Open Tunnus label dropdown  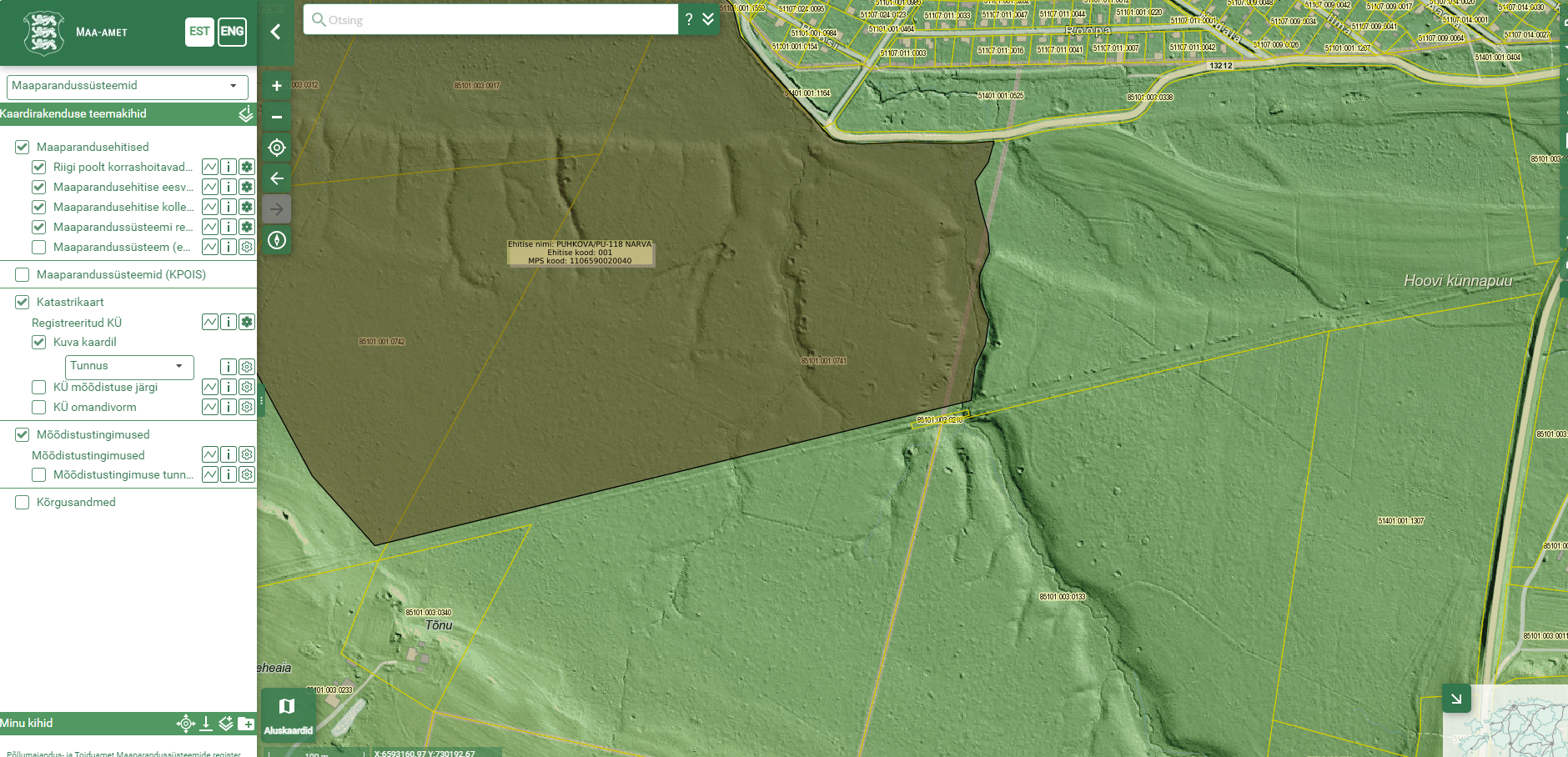[129, 366]
